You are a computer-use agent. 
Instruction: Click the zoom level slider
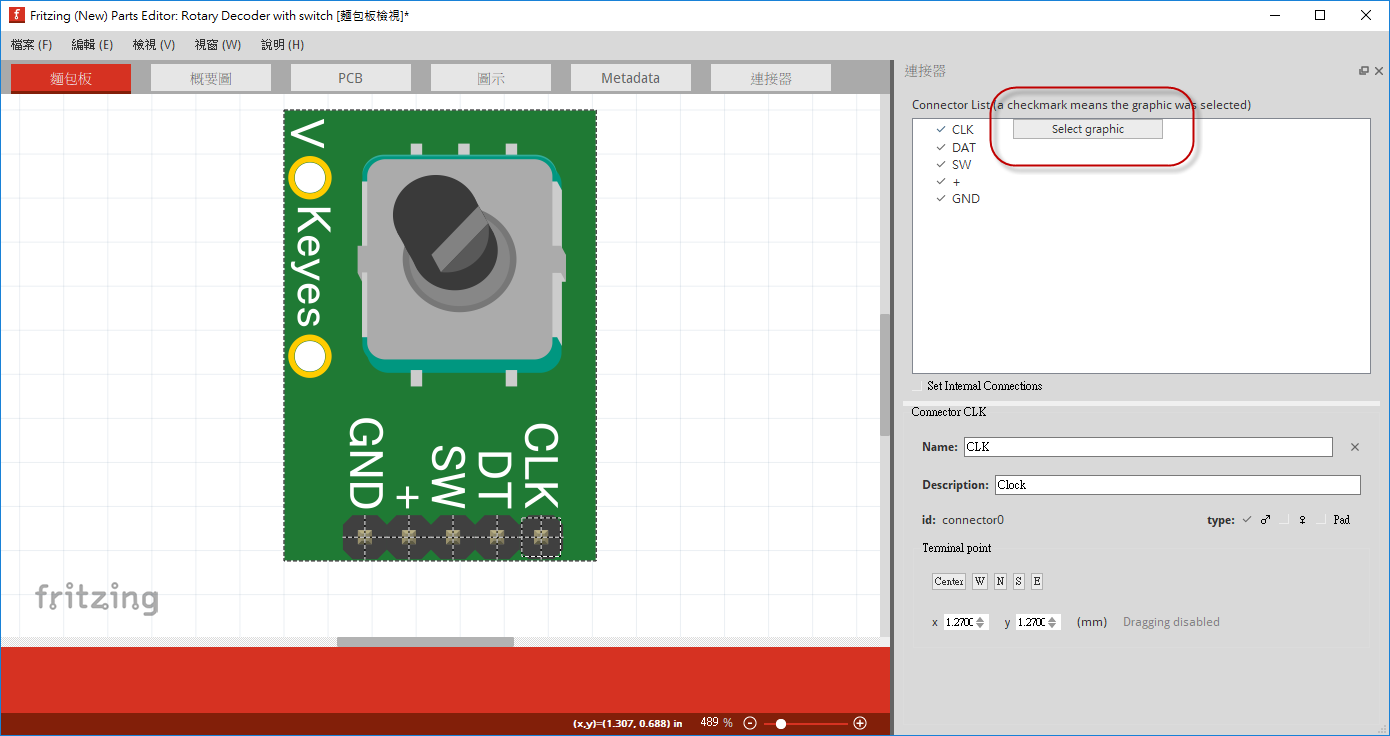click(783, 722)
